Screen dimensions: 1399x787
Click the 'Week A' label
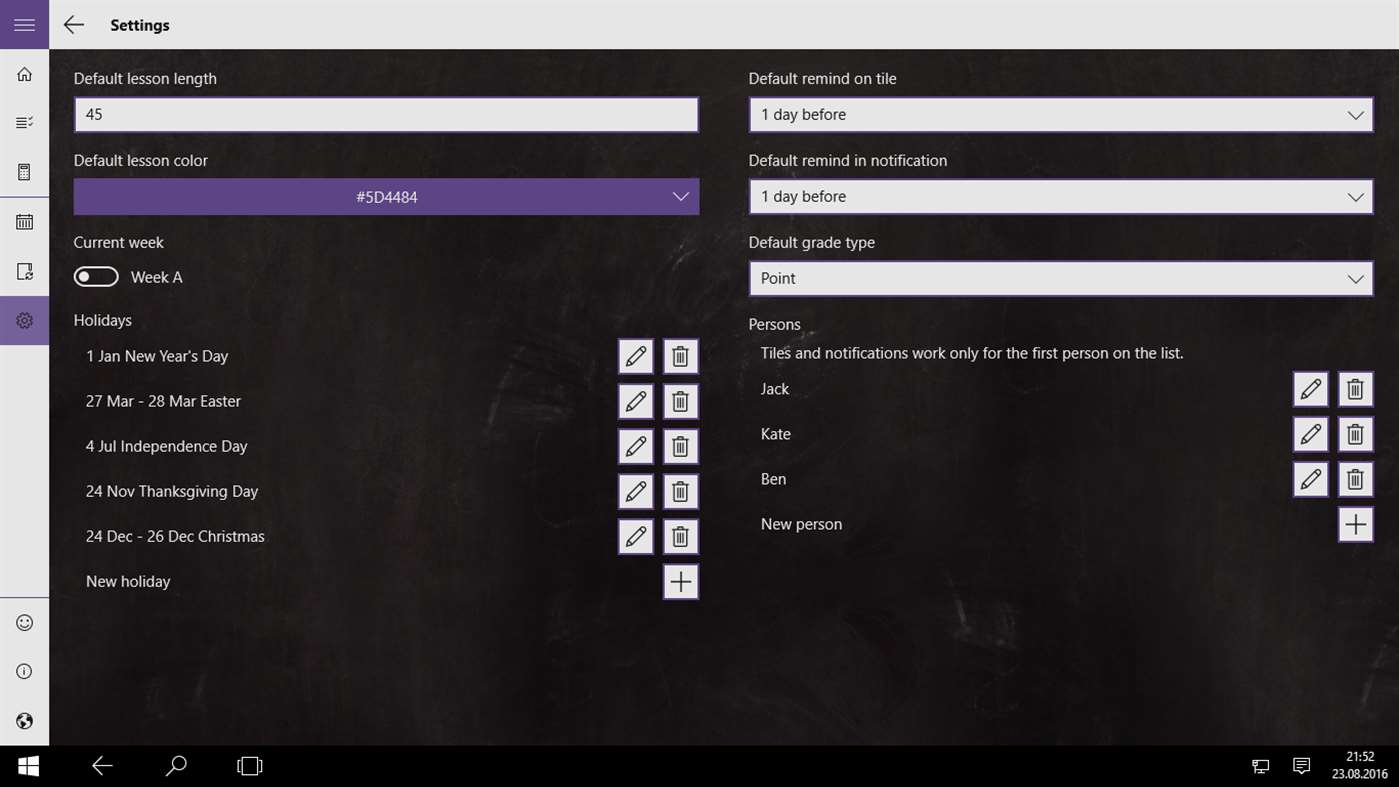156,277
